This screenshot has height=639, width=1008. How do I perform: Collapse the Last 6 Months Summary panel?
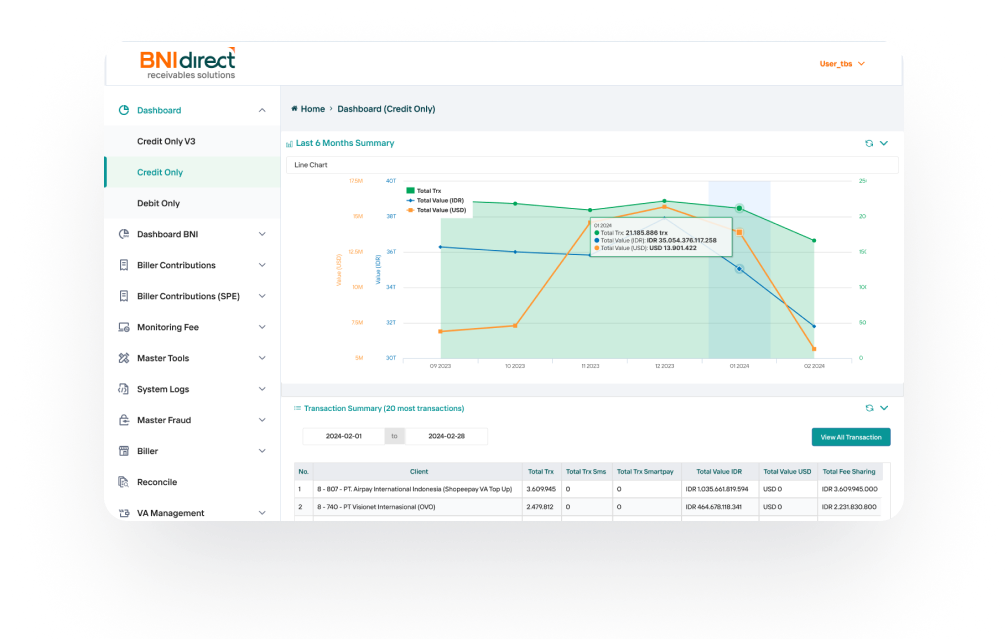pyautogui.click(x=884, y=143)
